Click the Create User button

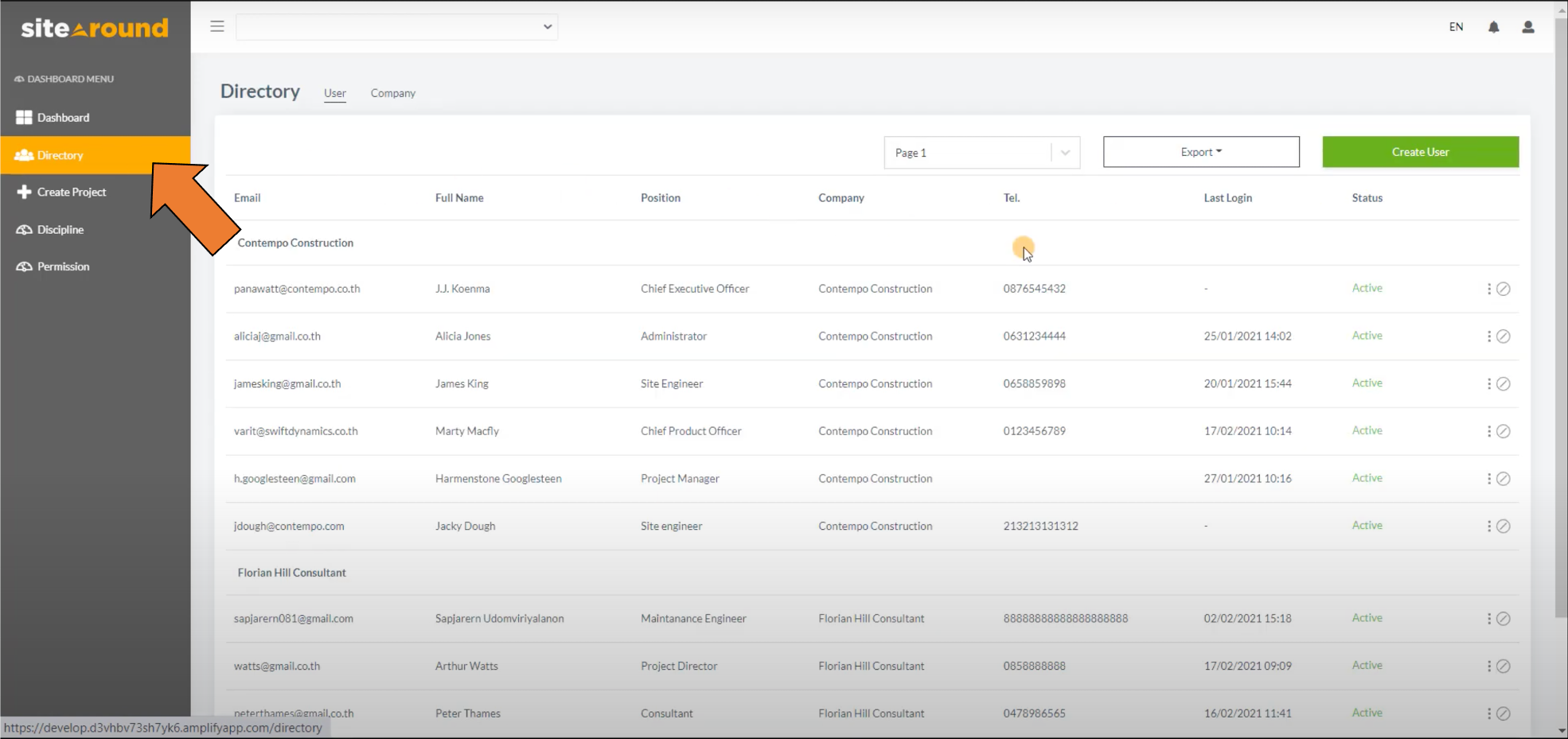pos(1420,152)
